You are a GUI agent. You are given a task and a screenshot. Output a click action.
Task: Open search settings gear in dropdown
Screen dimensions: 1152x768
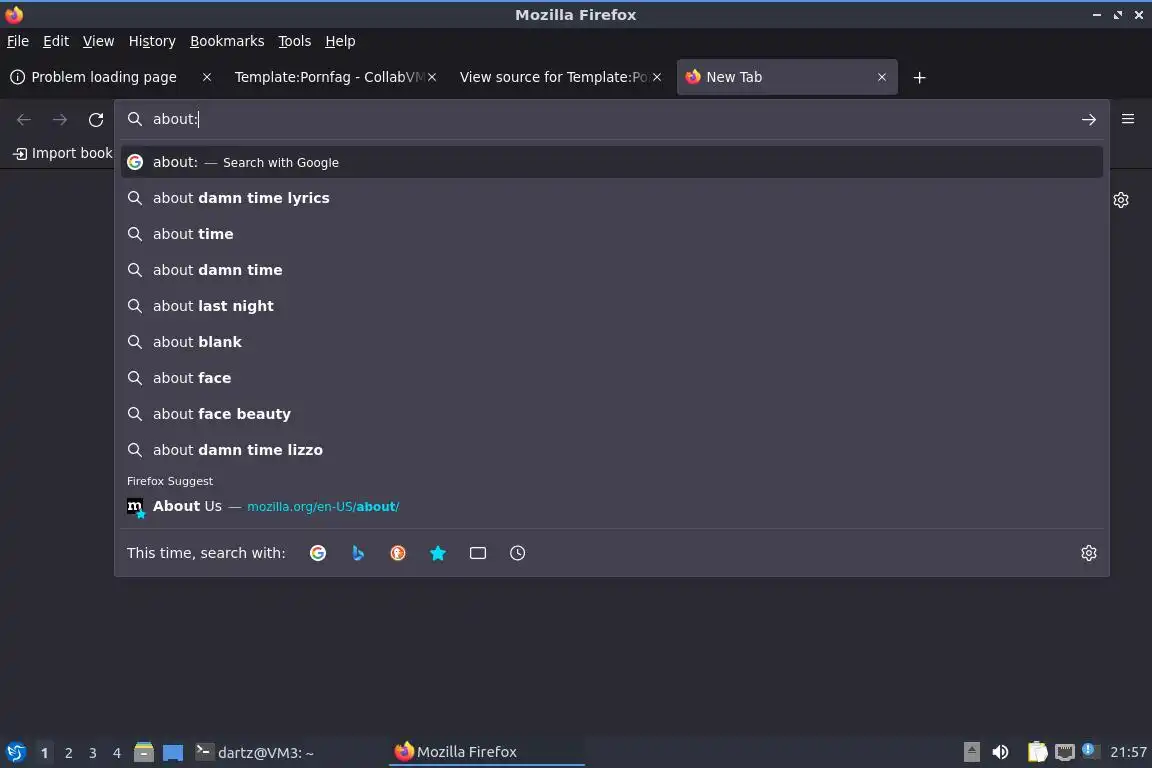pyautogui.click(x=1089, y=553)
